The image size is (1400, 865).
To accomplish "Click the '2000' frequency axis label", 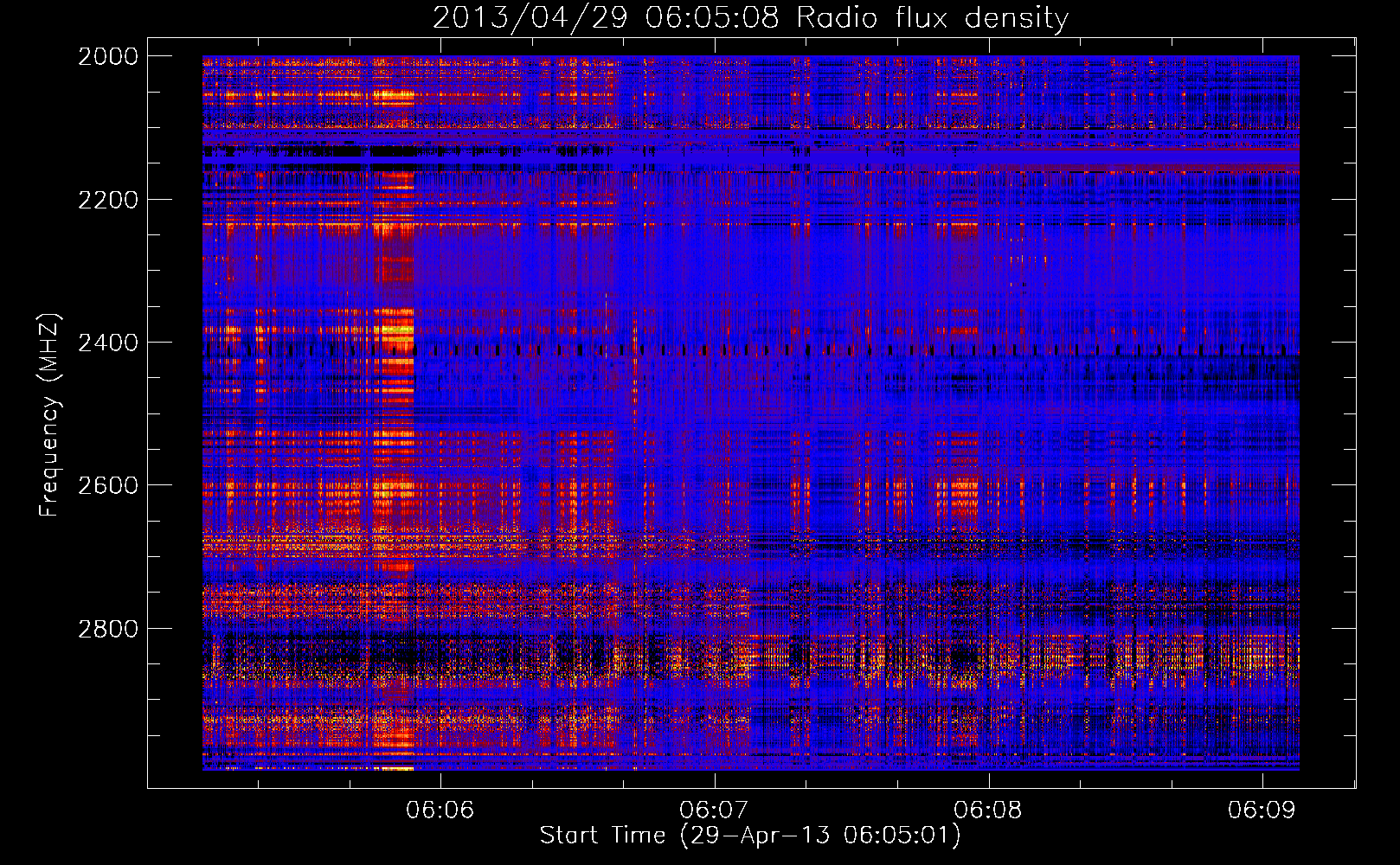I will click(x=108, y=56).
